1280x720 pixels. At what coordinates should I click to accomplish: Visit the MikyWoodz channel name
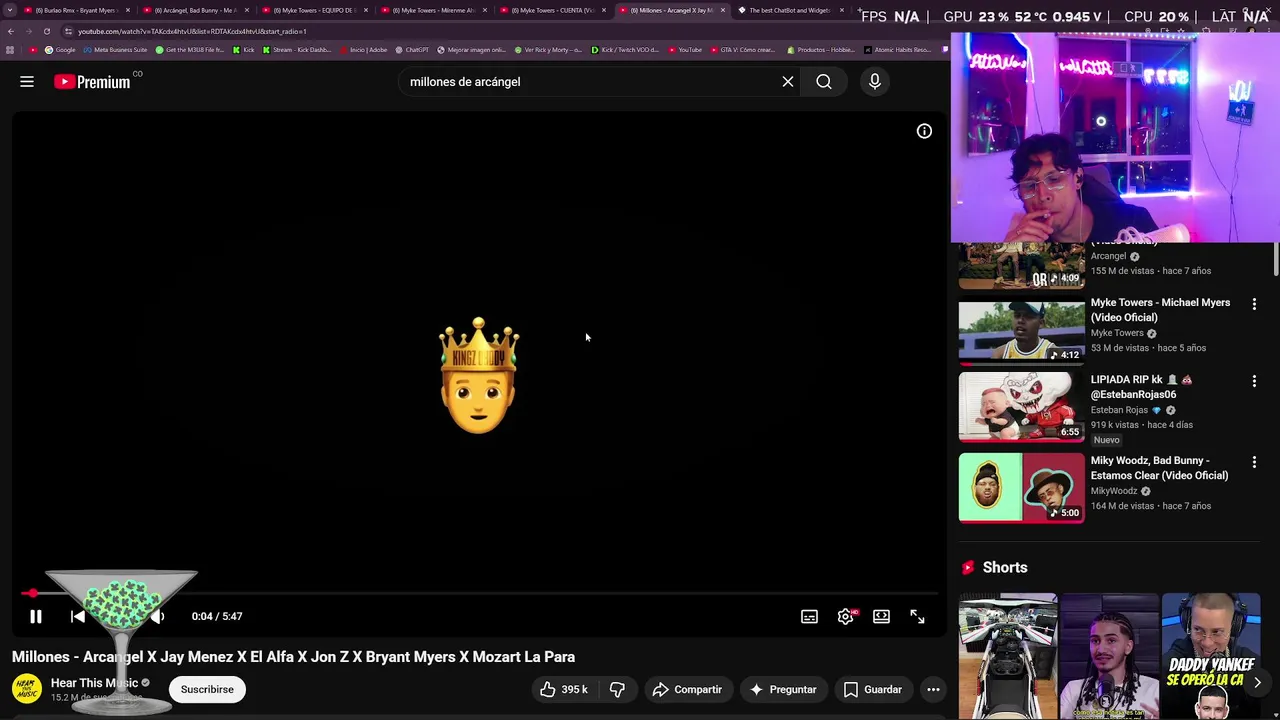click(1114, 491)
